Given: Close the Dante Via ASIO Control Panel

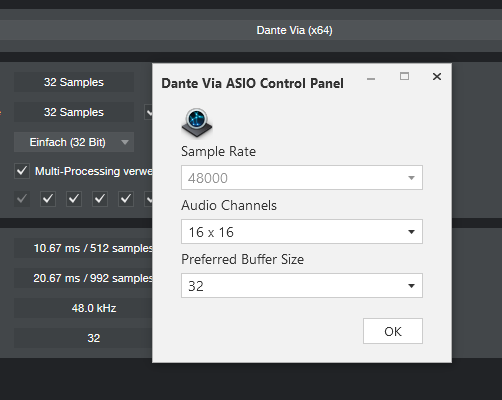Looking at the screenshot, I should (437, 77).
